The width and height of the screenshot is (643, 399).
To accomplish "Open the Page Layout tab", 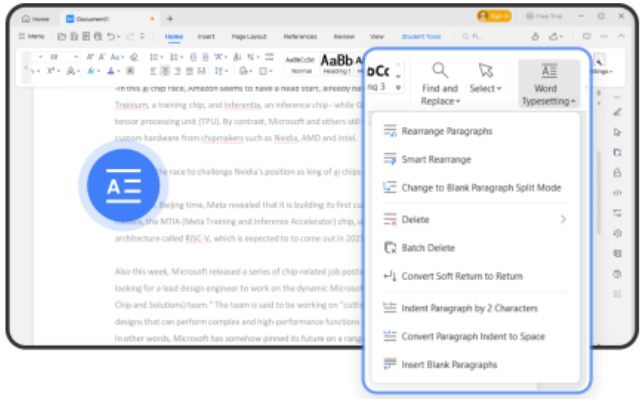I will 249,36.
